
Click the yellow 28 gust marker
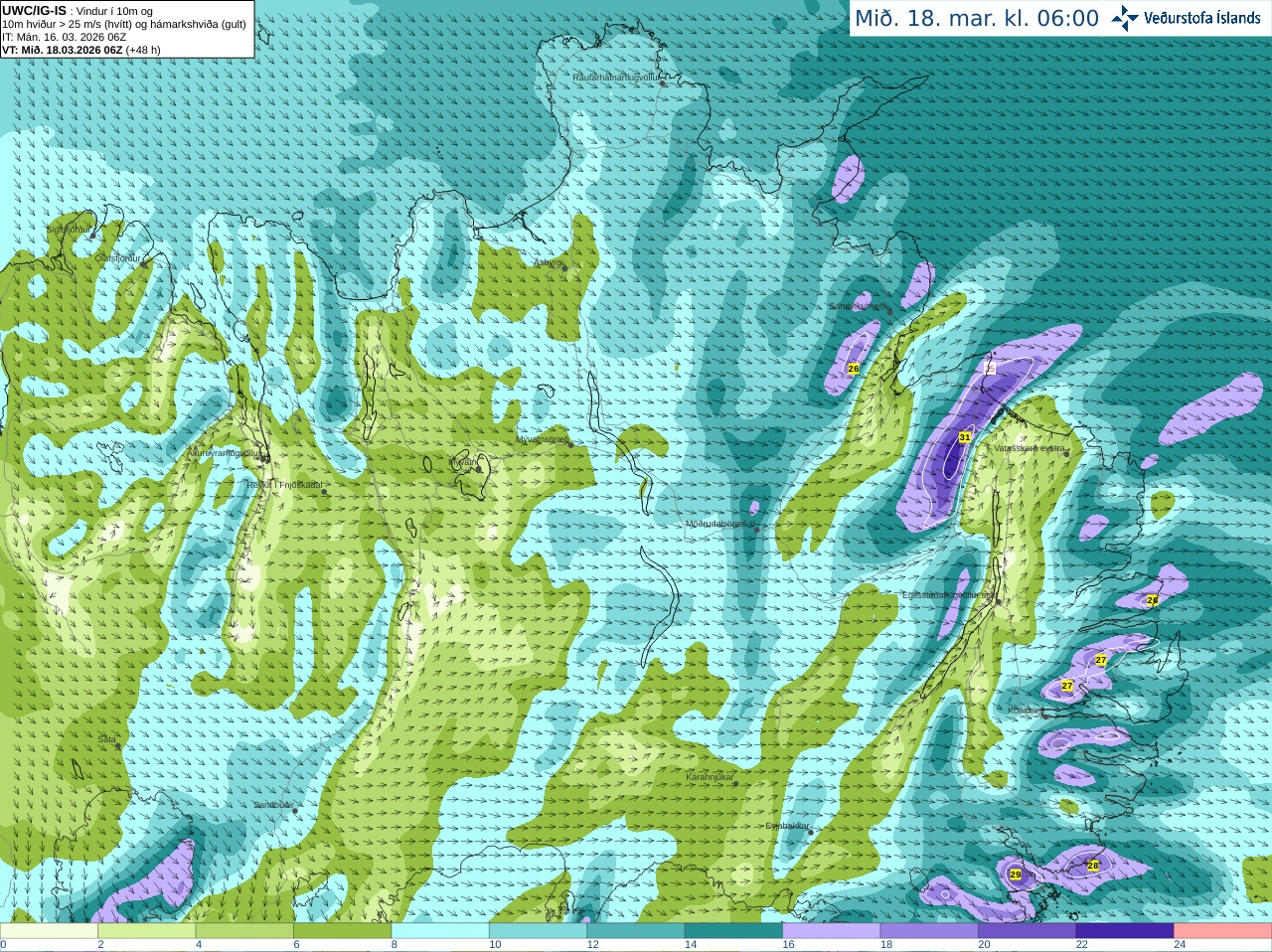1093,866
